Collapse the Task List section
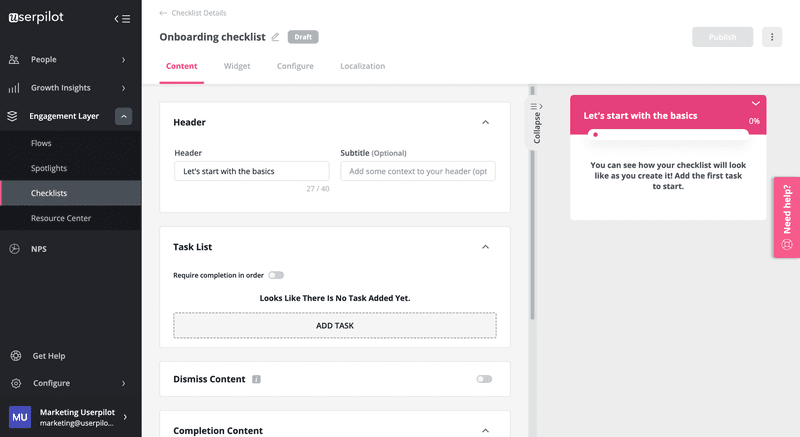This screenshot has width=800, height=437. (x=485, y=247)
